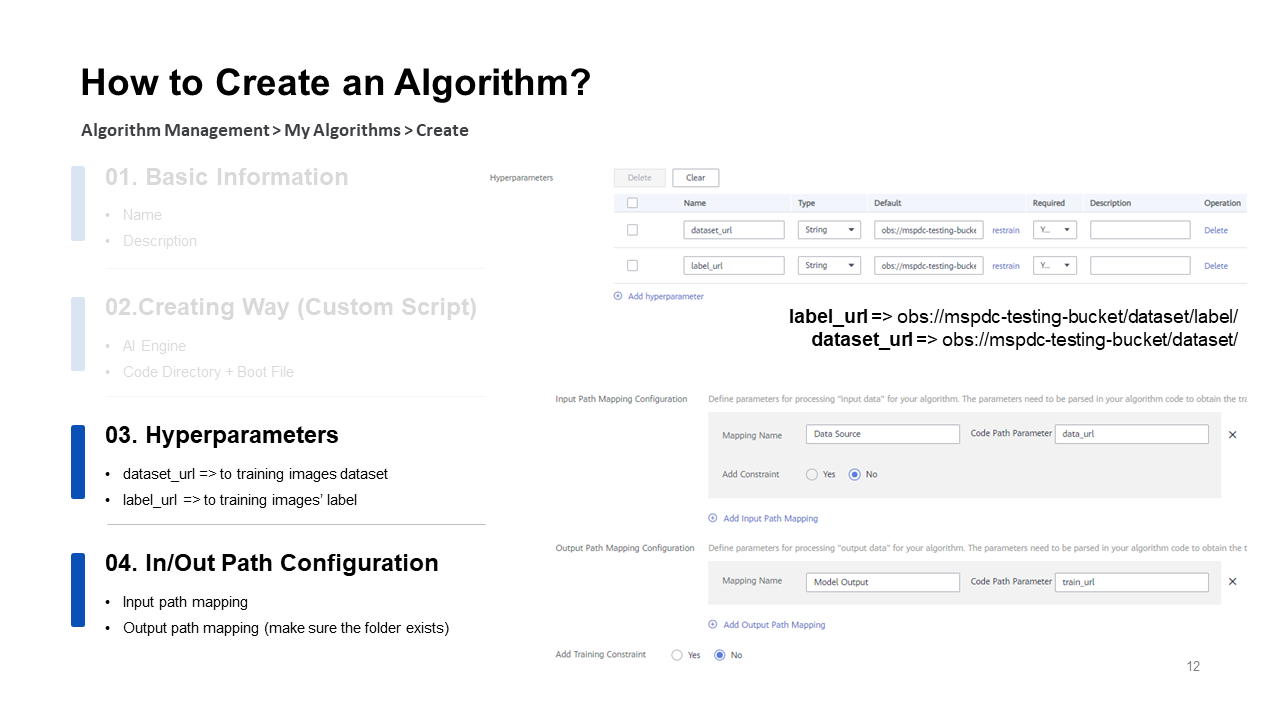Choose Yes for Add Constraint
The image size is (1280, 720).
click(x=812, y=474)
